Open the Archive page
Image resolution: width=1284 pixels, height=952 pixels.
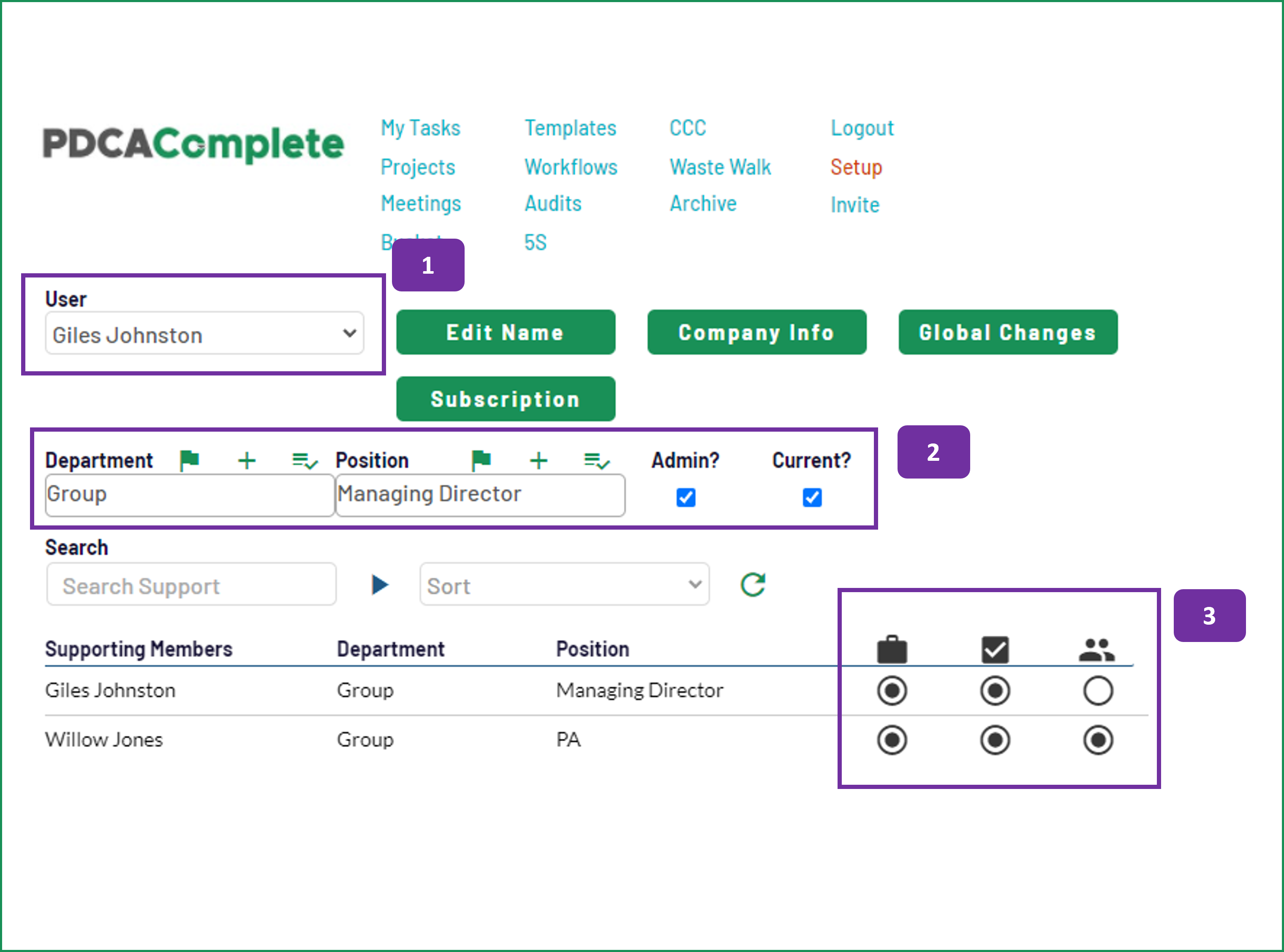703,204
